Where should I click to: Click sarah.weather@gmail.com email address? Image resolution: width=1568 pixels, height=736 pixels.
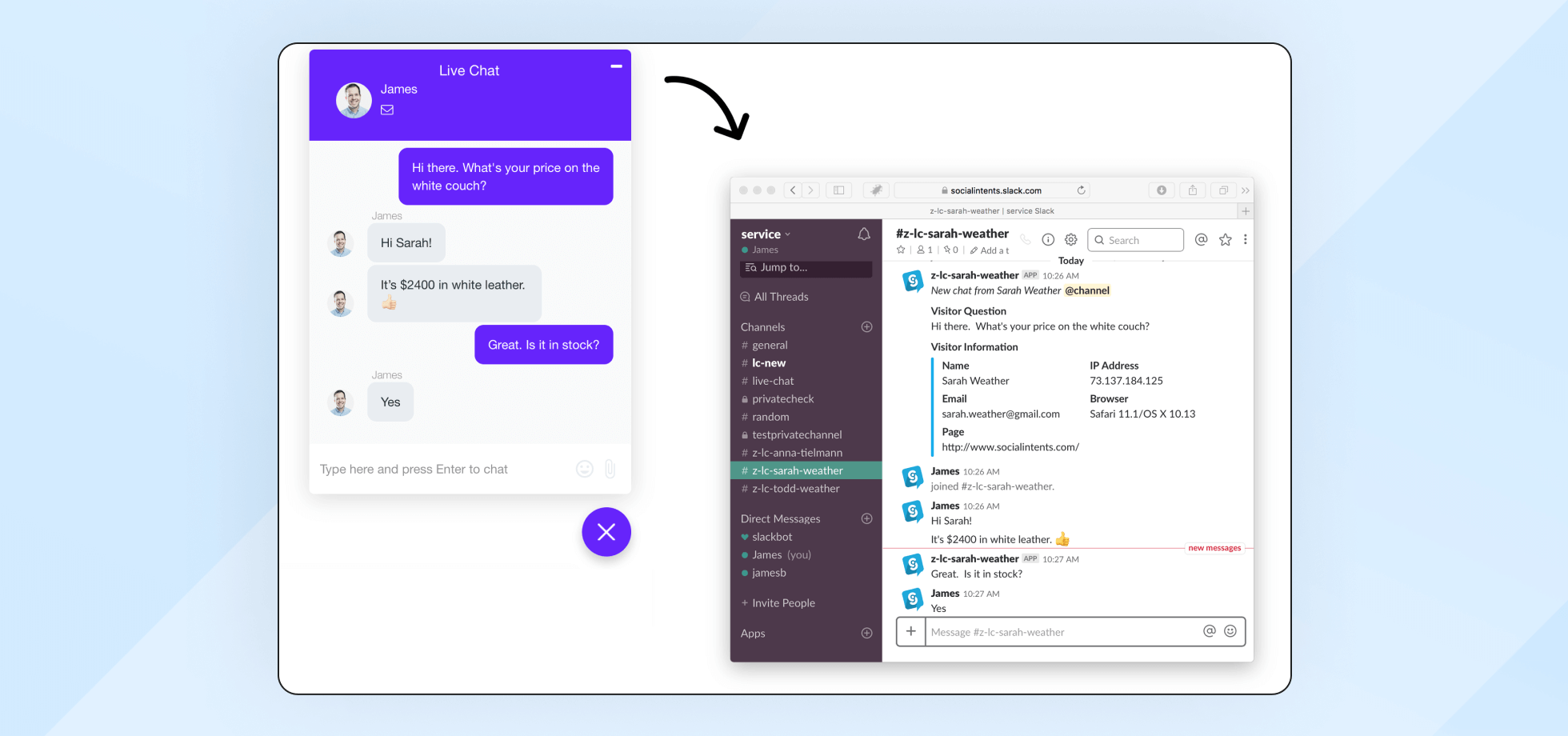point(1001,414)
